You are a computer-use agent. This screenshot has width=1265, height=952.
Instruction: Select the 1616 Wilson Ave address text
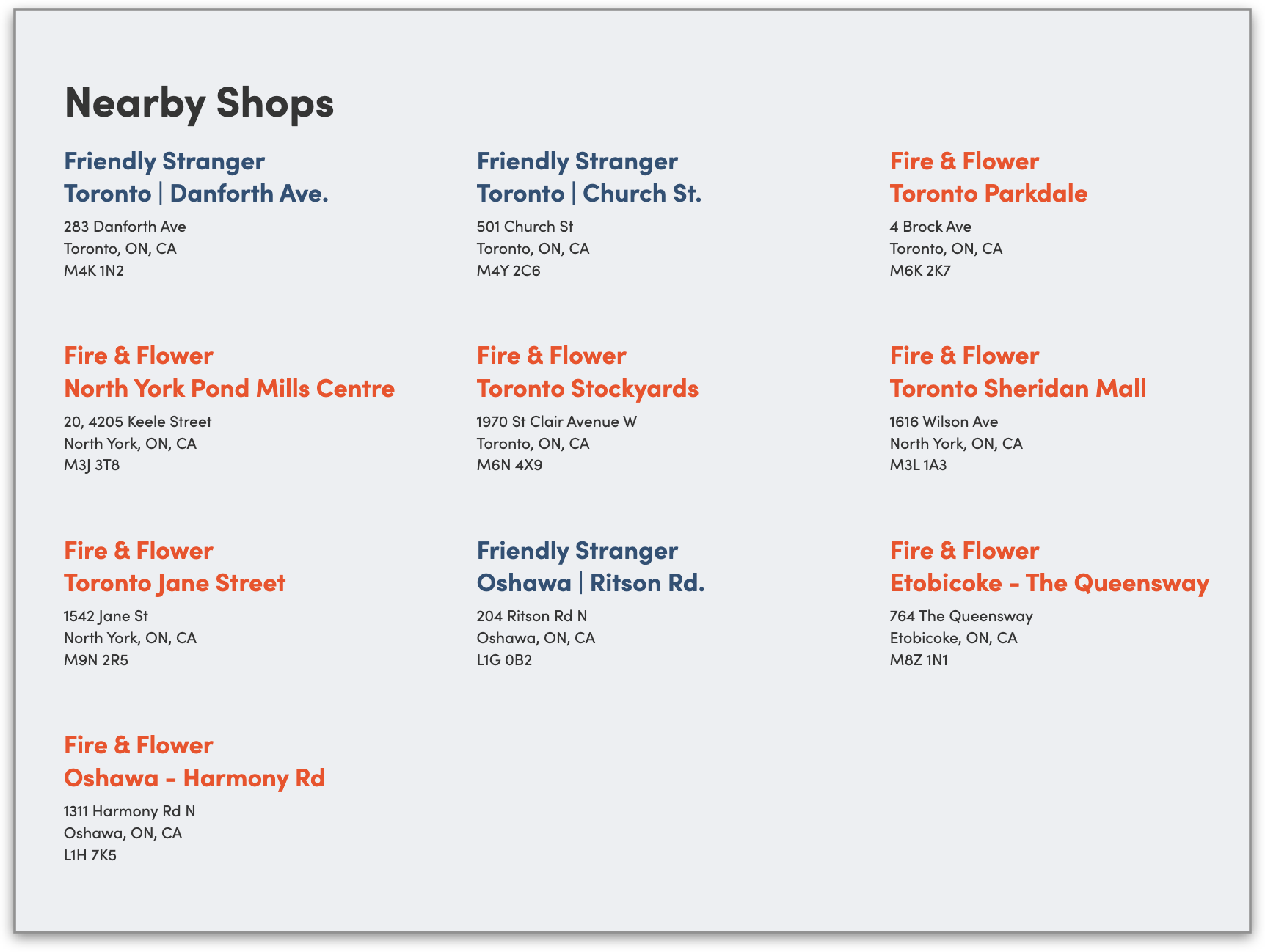944,422
